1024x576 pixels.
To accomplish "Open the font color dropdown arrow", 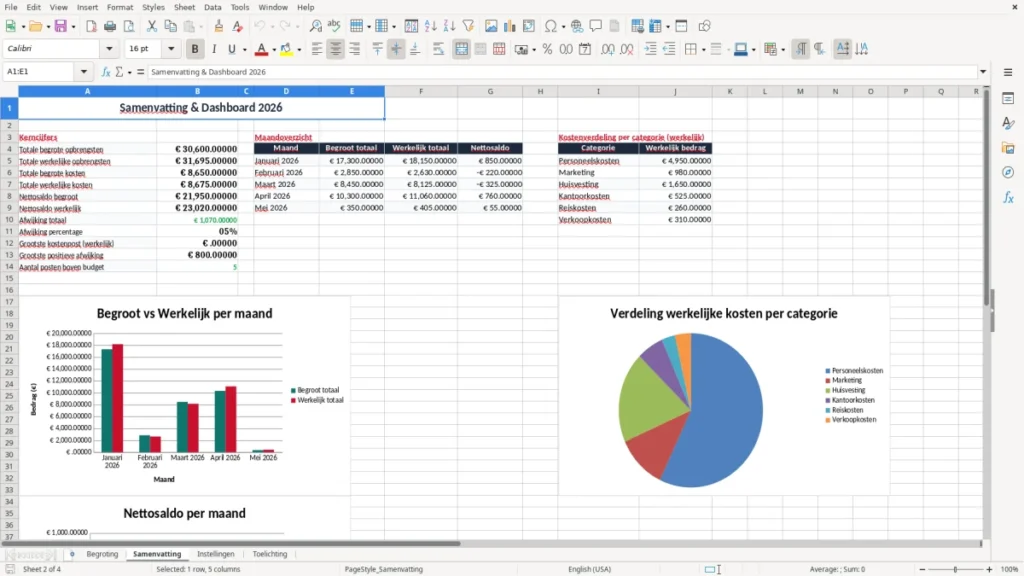I will pos(274,50).
